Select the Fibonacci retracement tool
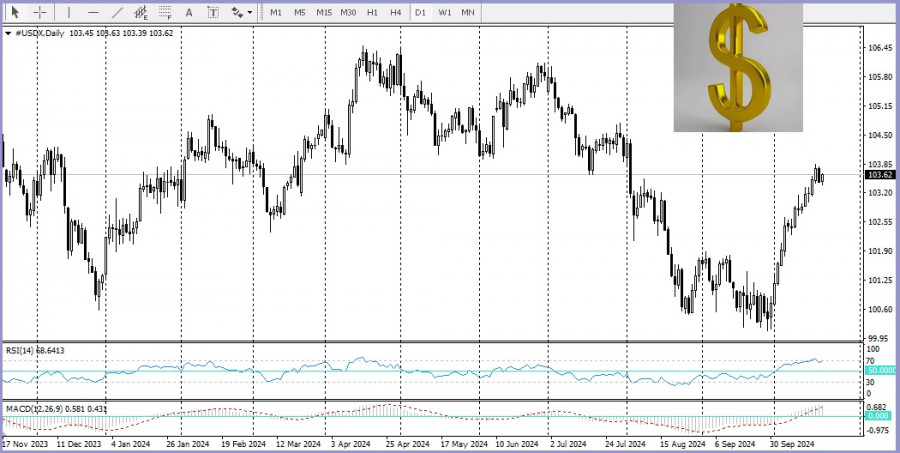900x453 pixels. tap(165, 12)
